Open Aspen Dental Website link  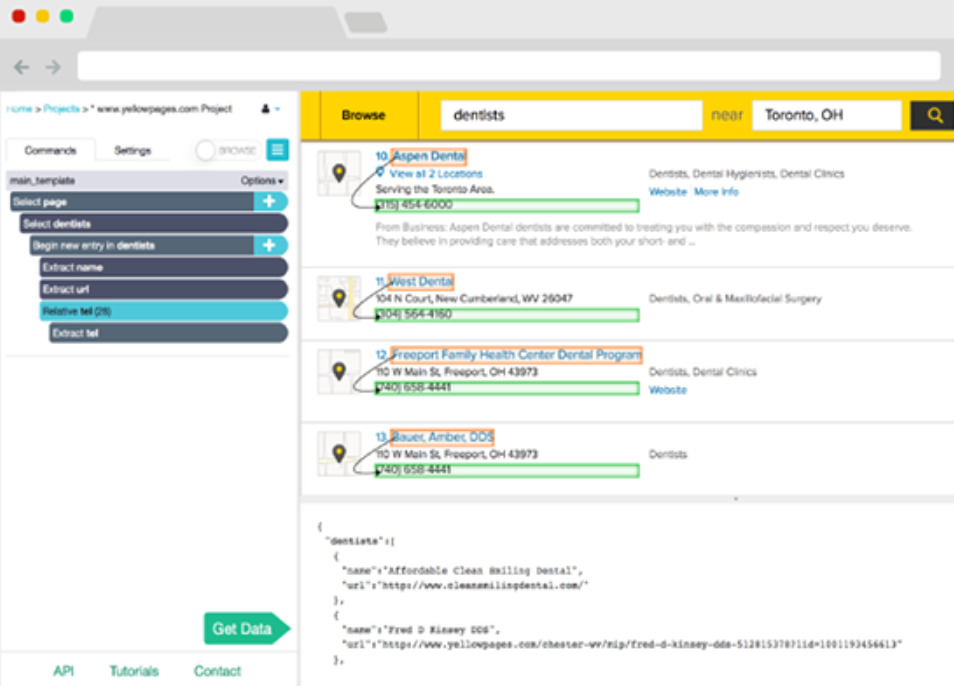(x=667, y=192)
